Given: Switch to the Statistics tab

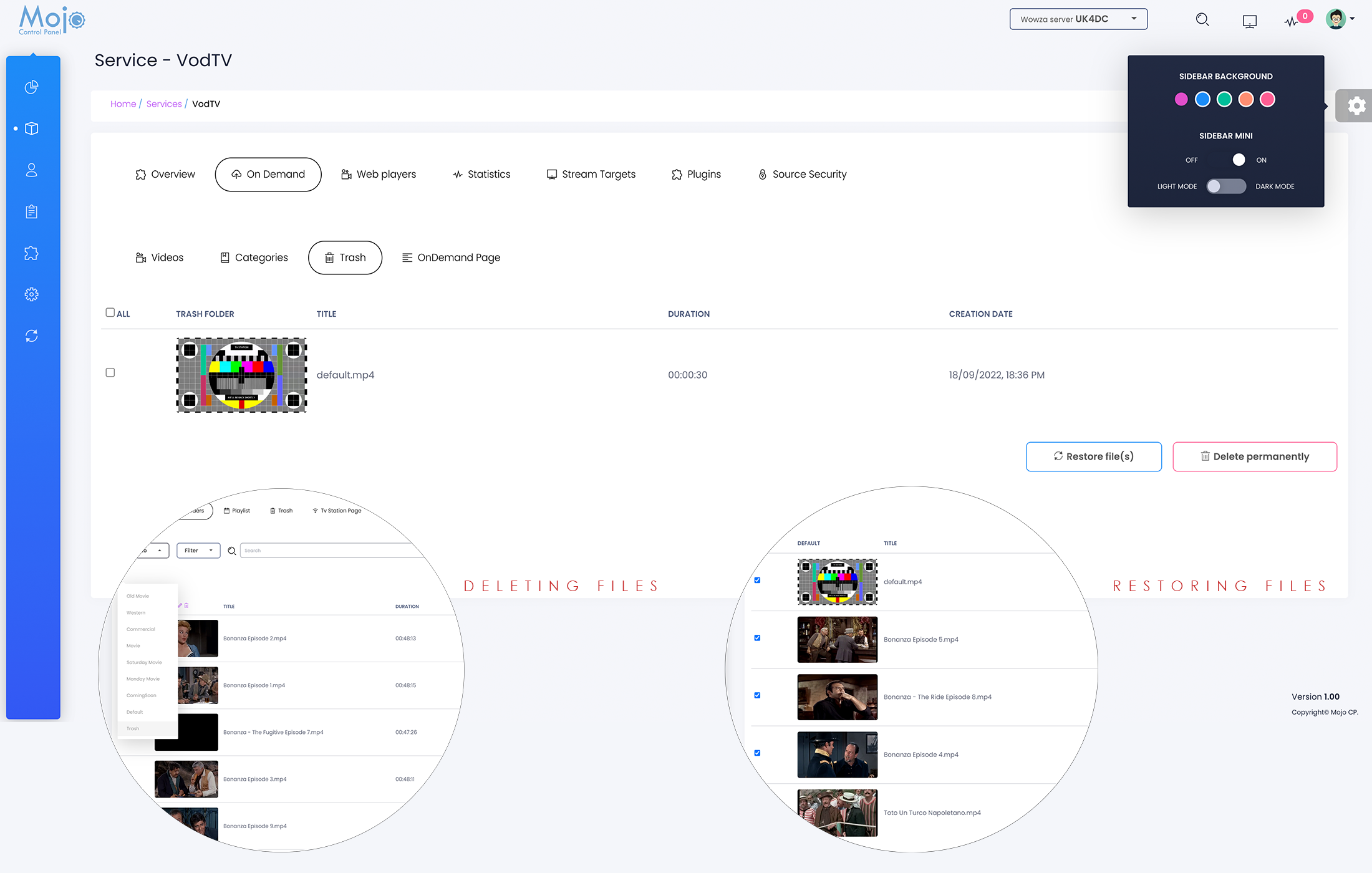Looking at the screenshot, I should [481, 174].
